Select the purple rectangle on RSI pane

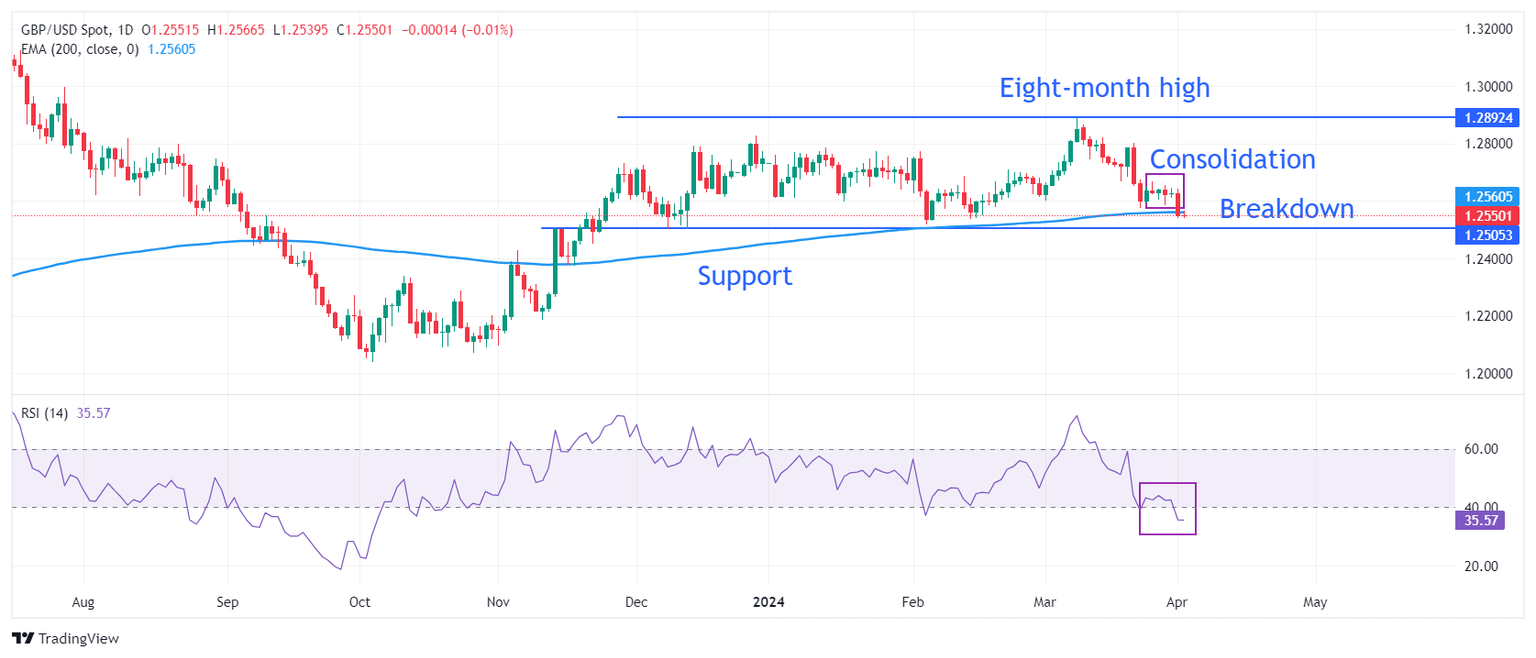[x=1167, y=509]
